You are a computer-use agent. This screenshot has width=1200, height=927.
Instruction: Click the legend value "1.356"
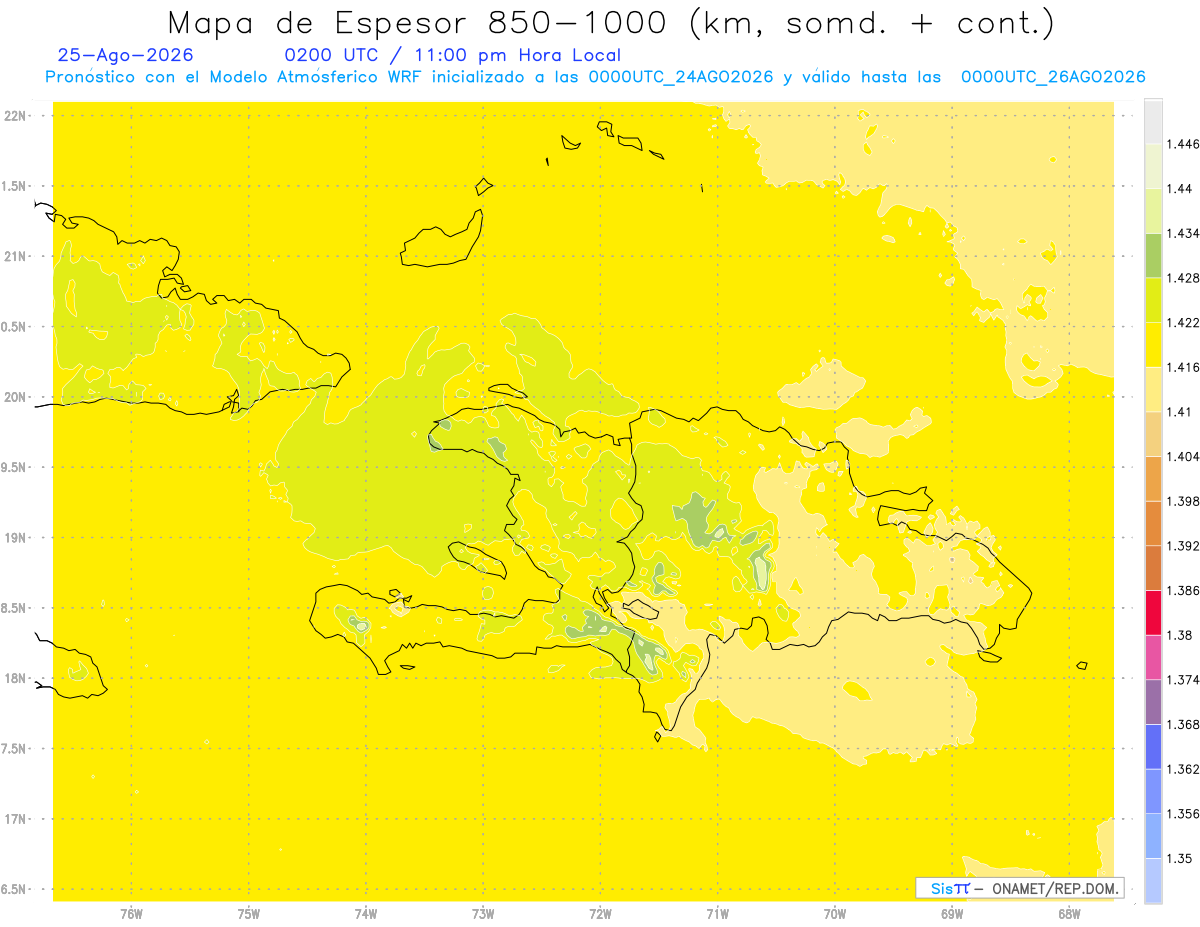1183,814
